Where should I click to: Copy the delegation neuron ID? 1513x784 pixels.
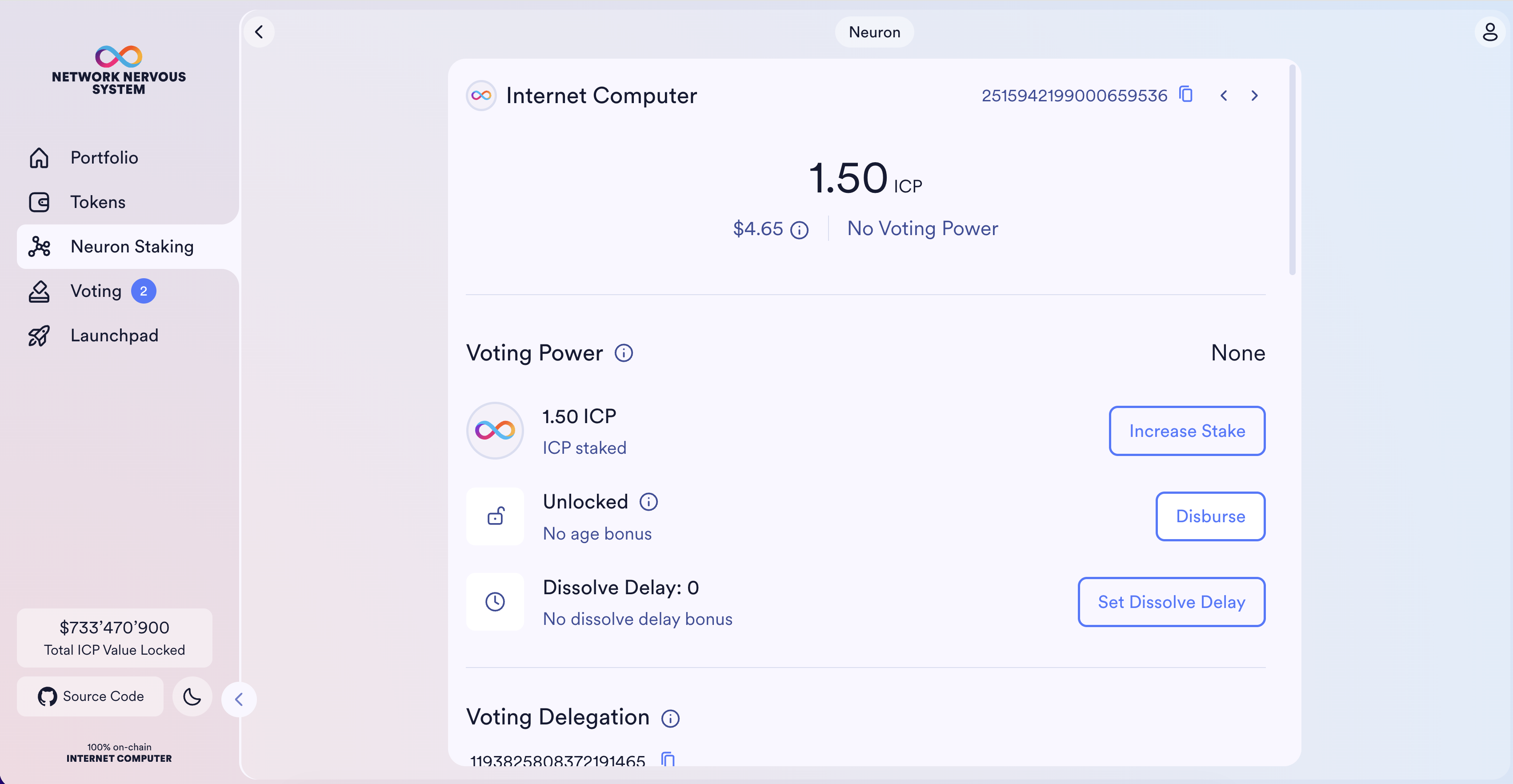coord(668,760)
